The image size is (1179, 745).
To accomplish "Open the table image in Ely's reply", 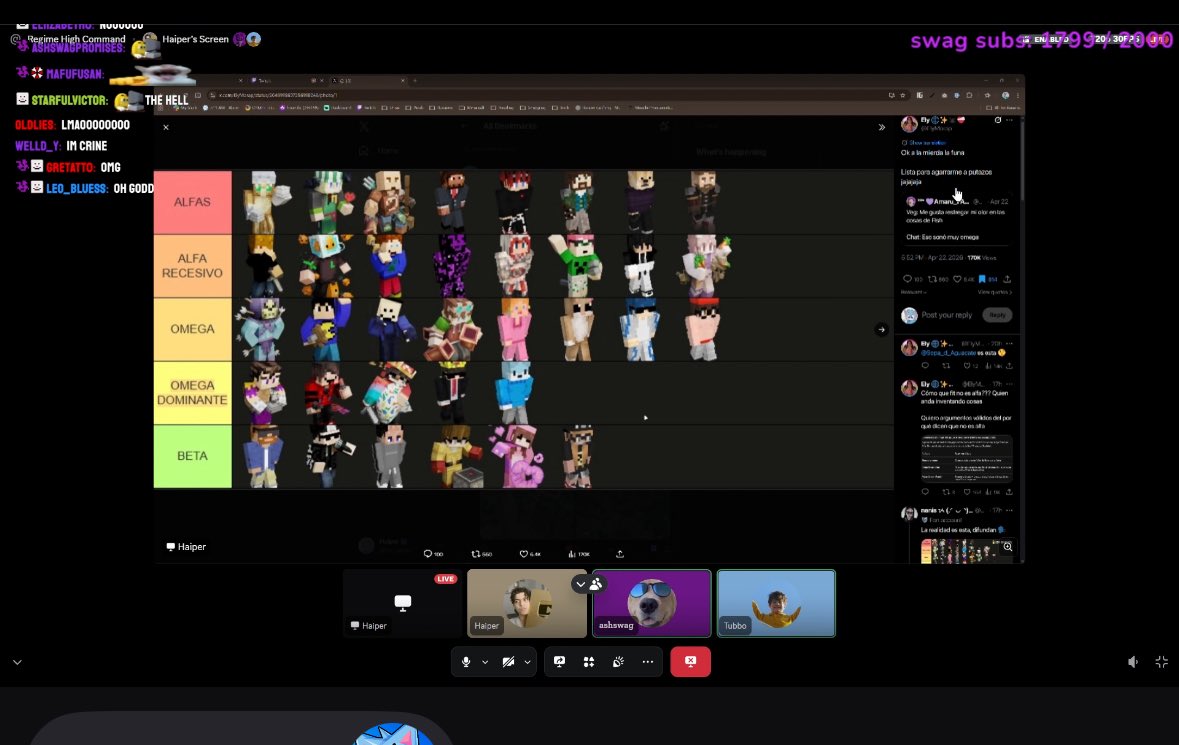I will point(966,458).
